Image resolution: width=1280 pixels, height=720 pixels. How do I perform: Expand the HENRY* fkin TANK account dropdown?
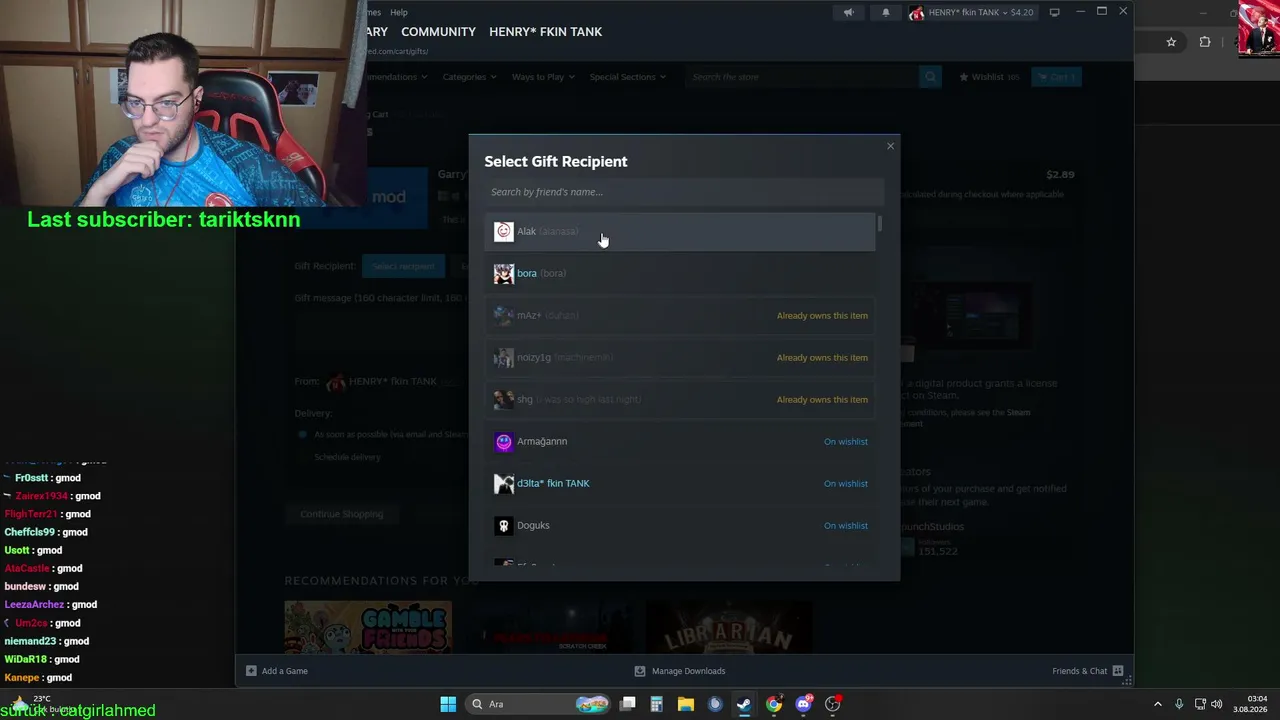click(x=972, y=12)
